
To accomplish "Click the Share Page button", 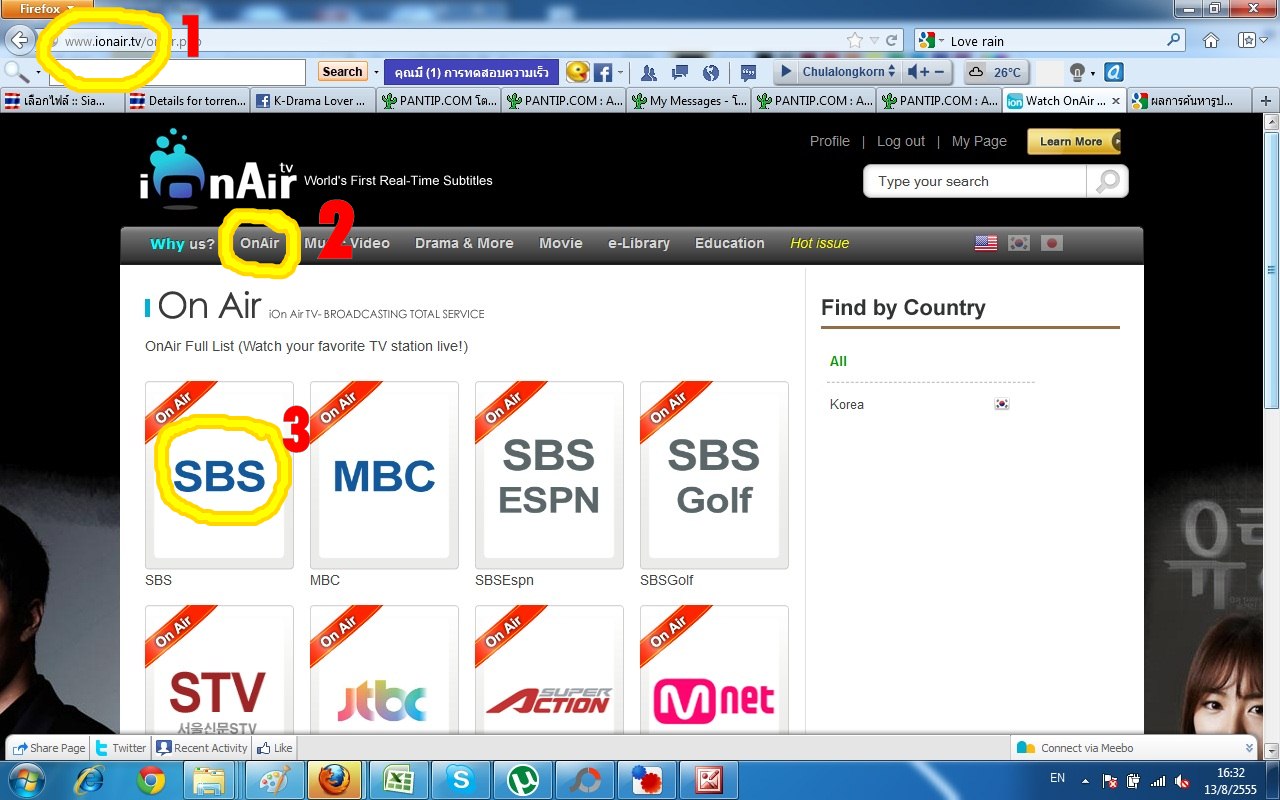I will click(49, 748).
